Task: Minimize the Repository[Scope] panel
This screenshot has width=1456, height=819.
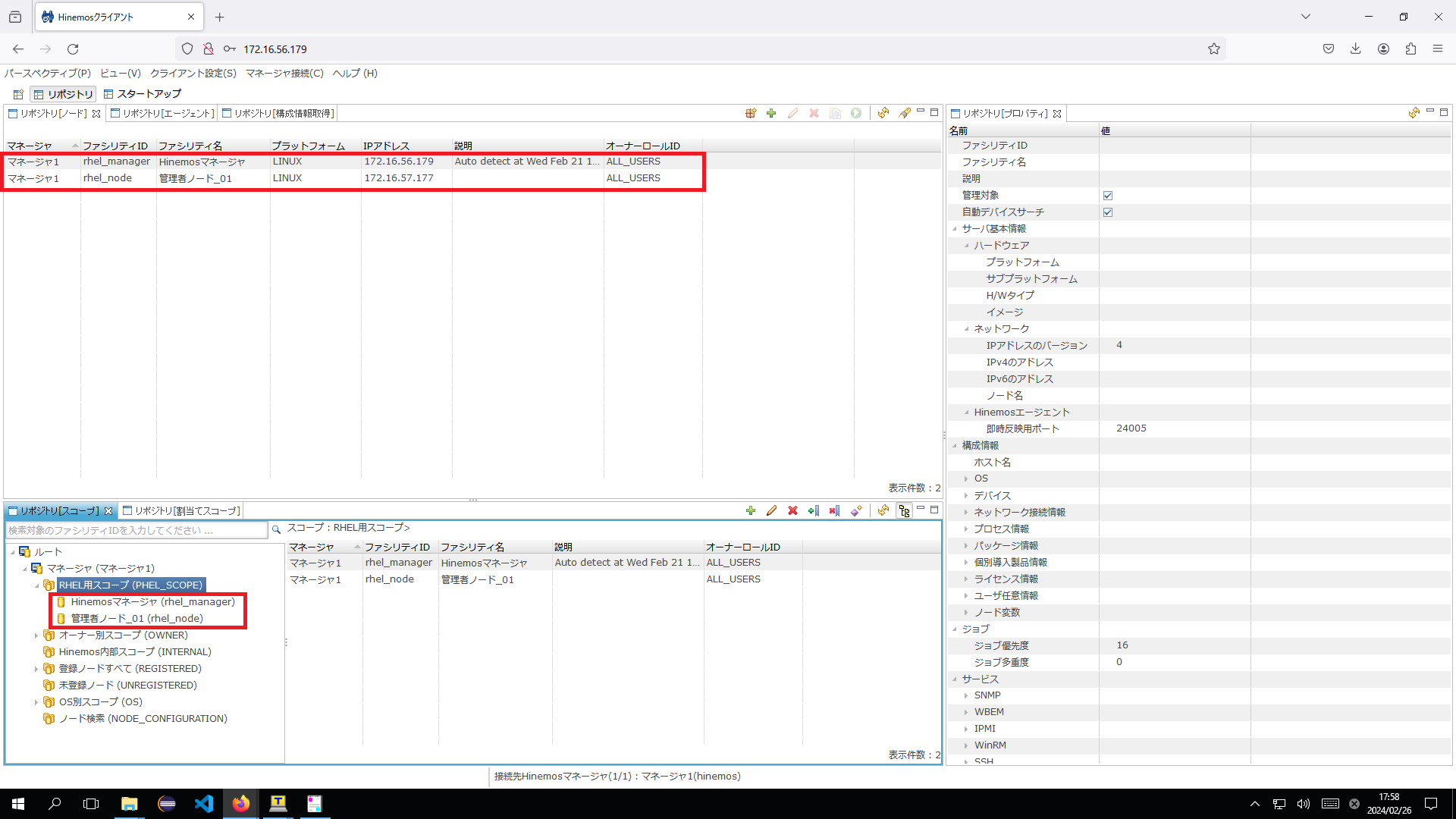Action: 921,509
